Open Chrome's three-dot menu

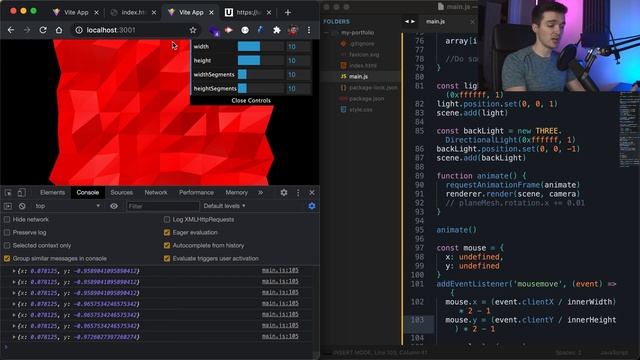(x=309, y=30)
